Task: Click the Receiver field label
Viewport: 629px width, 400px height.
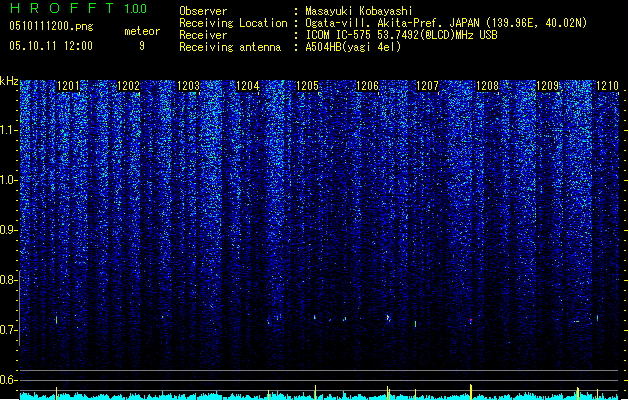Action: click(203, 35)
